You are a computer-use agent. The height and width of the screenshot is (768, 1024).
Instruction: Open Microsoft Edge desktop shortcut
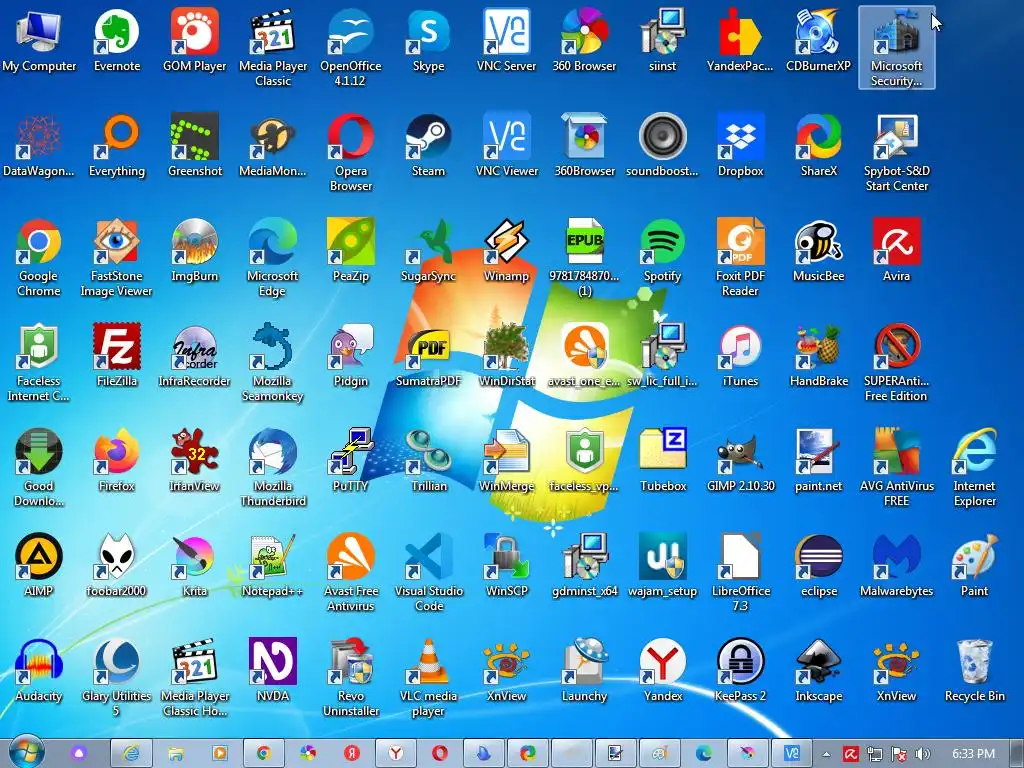(x=272, y=259)
